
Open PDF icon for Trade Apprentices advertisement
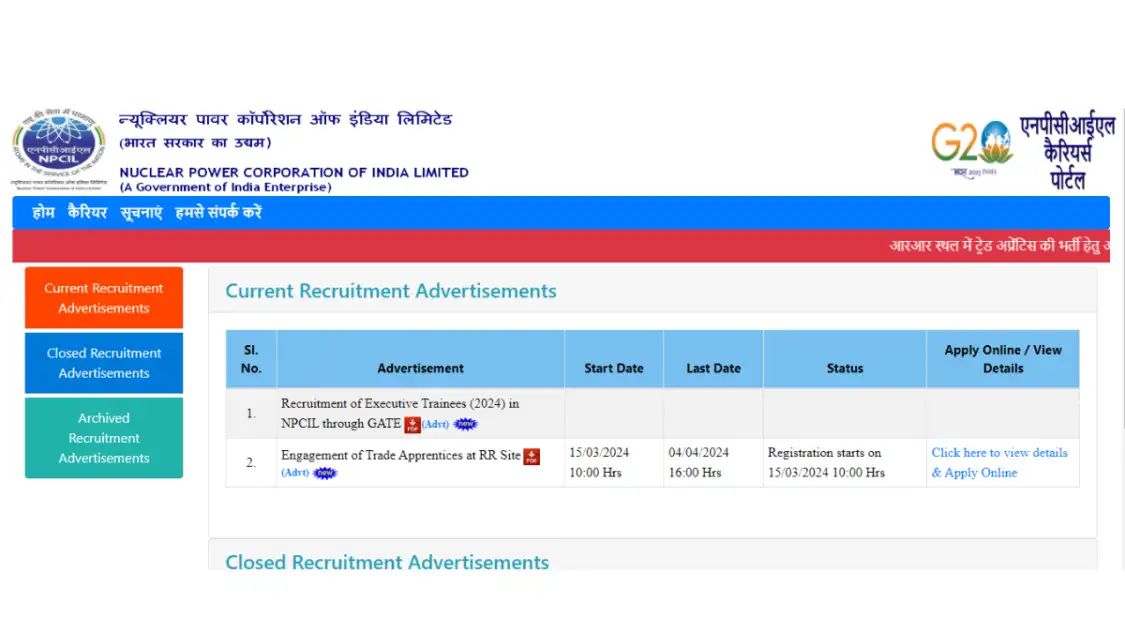532,456
